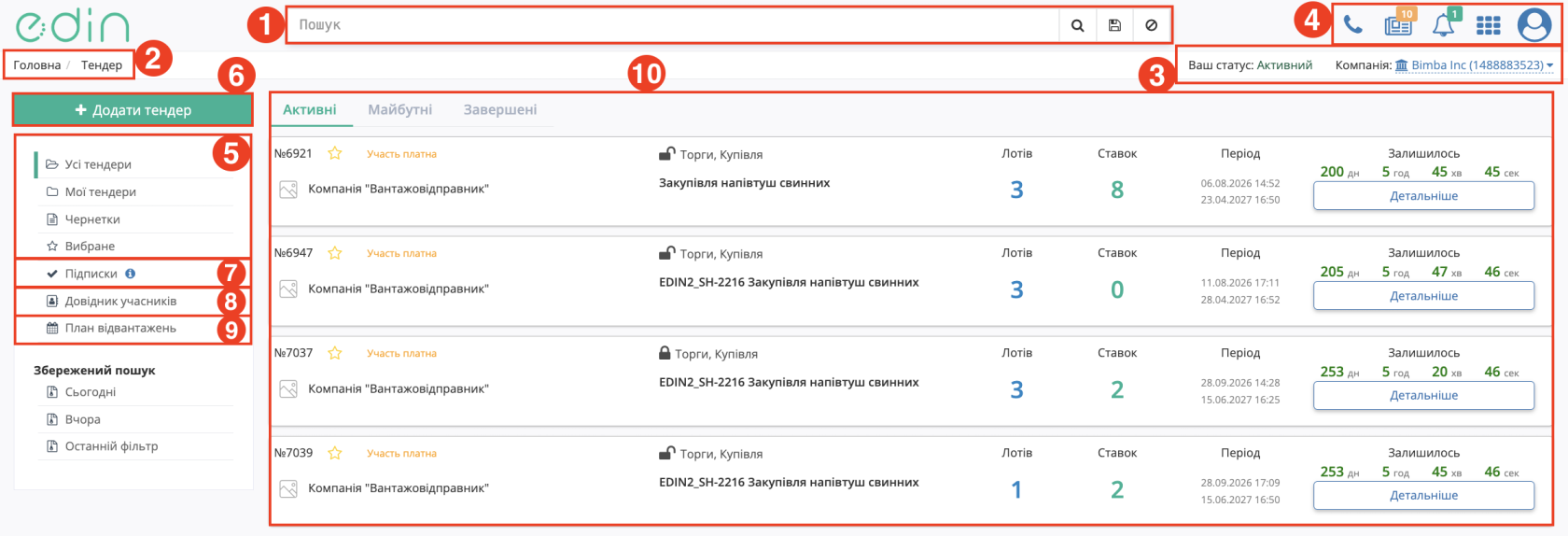This screenshot has height=536, width=1568.
Task: Open the user profile avatar
Action: tap(1534, 25)
